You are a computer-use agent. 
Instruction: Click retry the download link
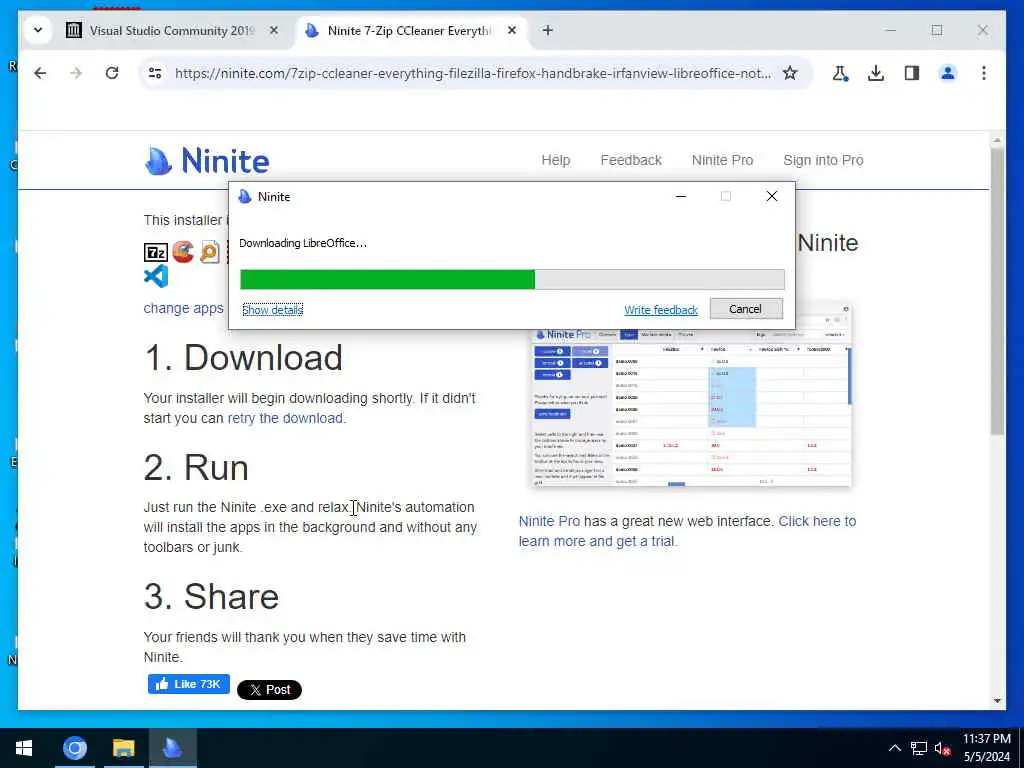point(285,418)
